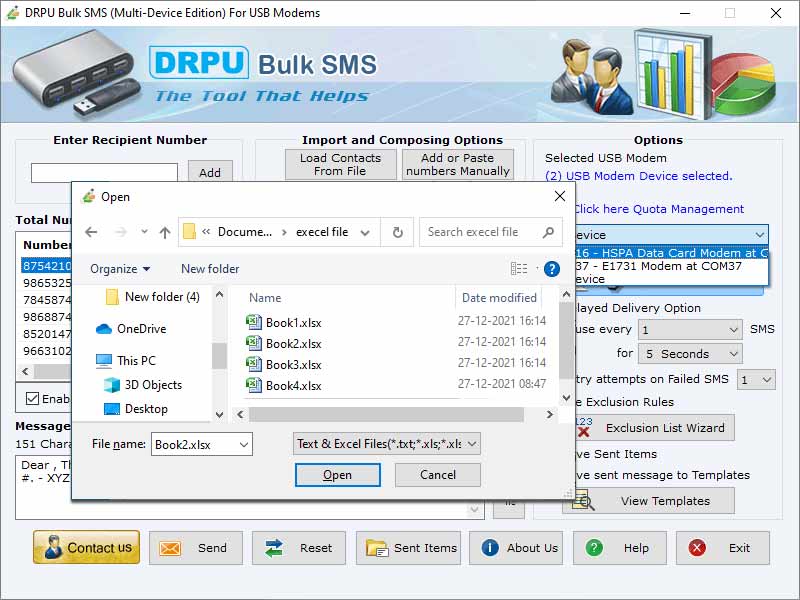Image resolution: width=800 pixels, height=600 pixels.
Task: Toggle the Enable checkbox under number list
Action: click(32, 398)
